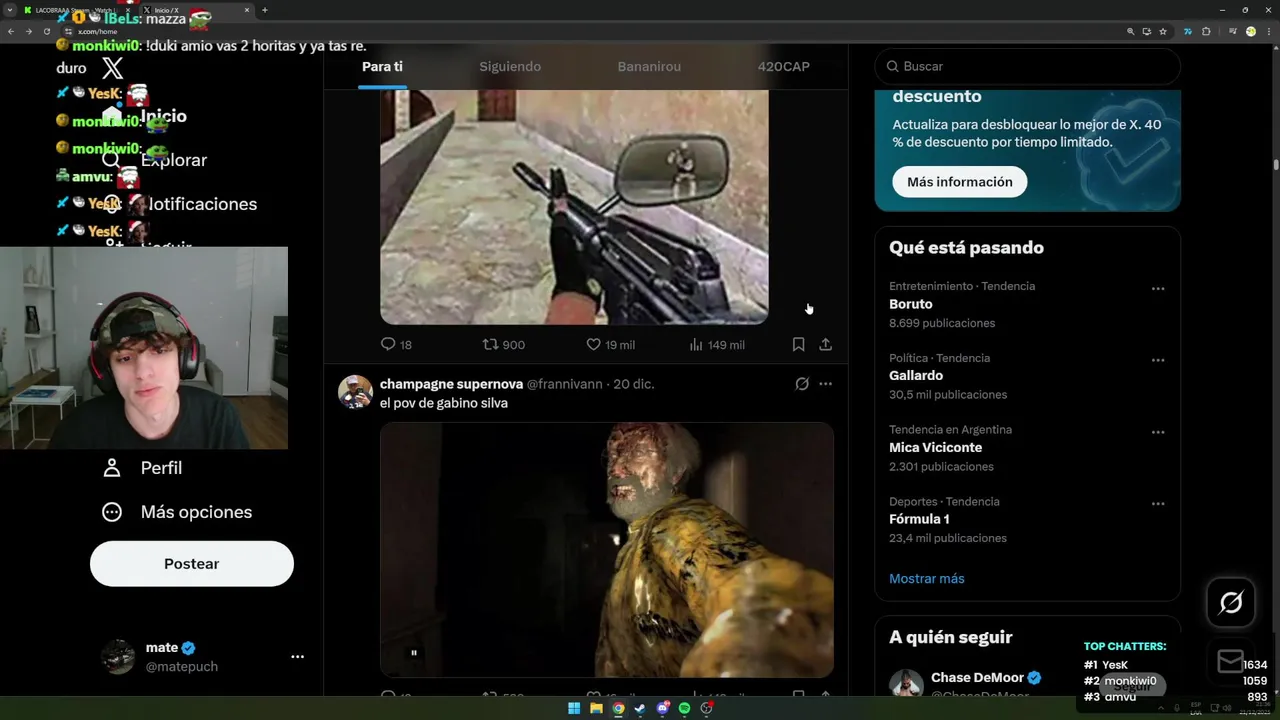Open the Explorar search page
The height and width of the screenshot is (720, 1280).
point(155,160)
